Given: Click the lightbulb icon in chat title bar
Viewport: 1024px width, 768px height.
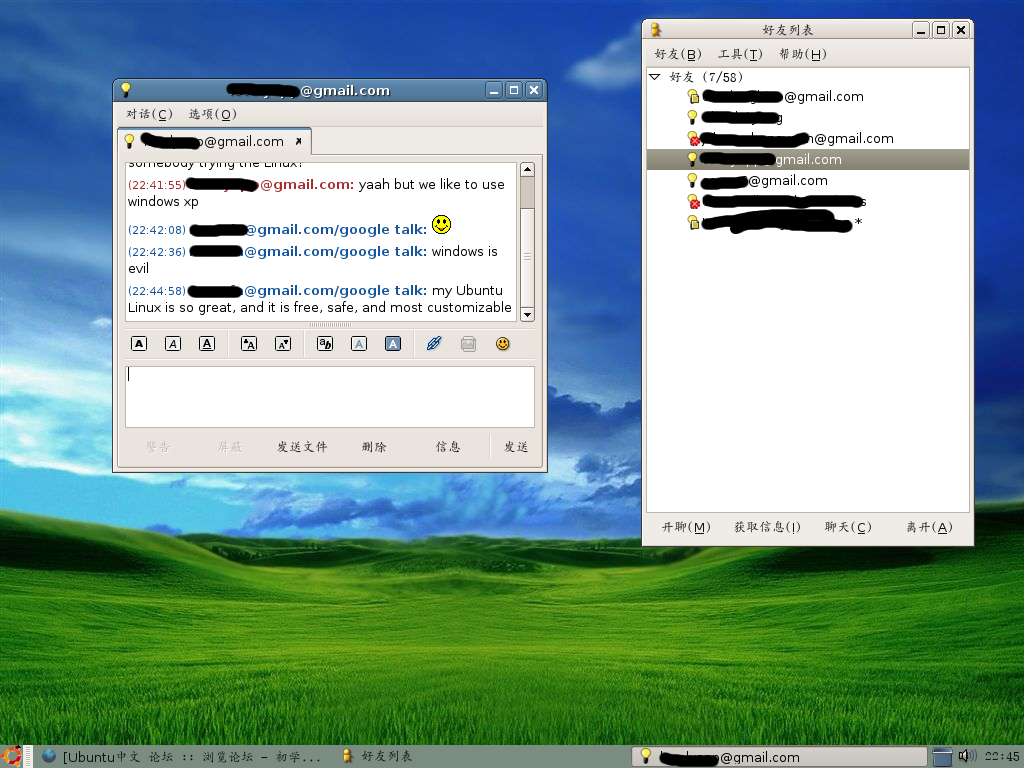Looking at the screenshot, I should click(x=126, y=89).
